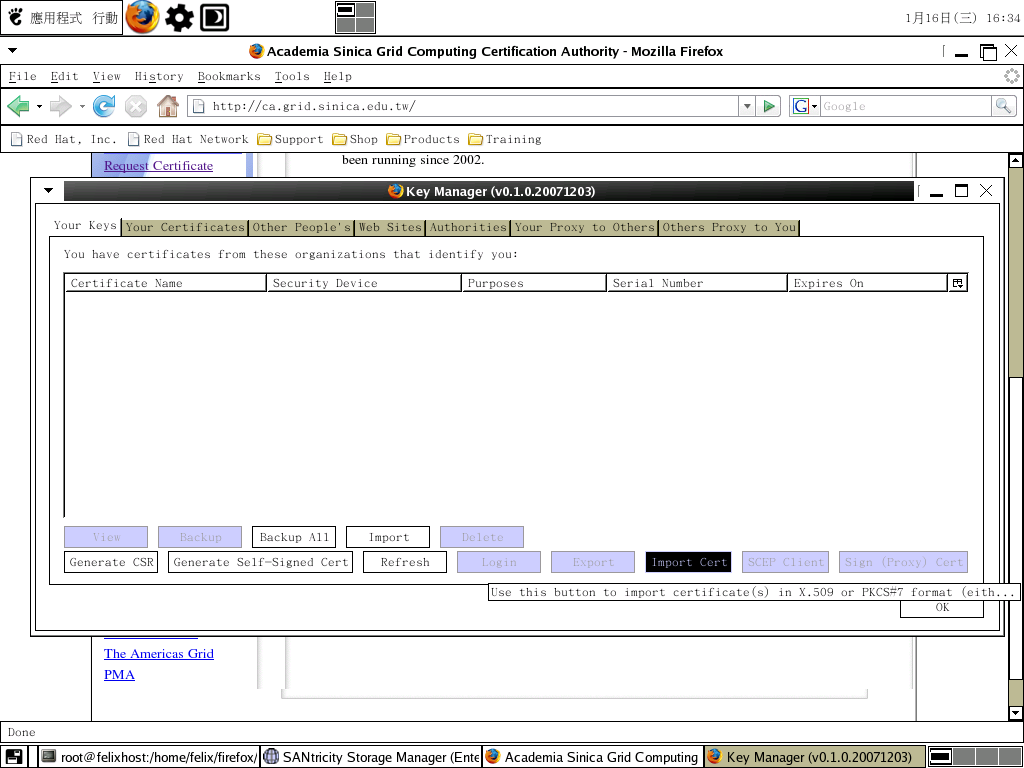Image resolution: width=1024 pixels, height=768 pixels.
Task: Click the show desktop icon in bottom panel
Action: (x=14, y=757)
